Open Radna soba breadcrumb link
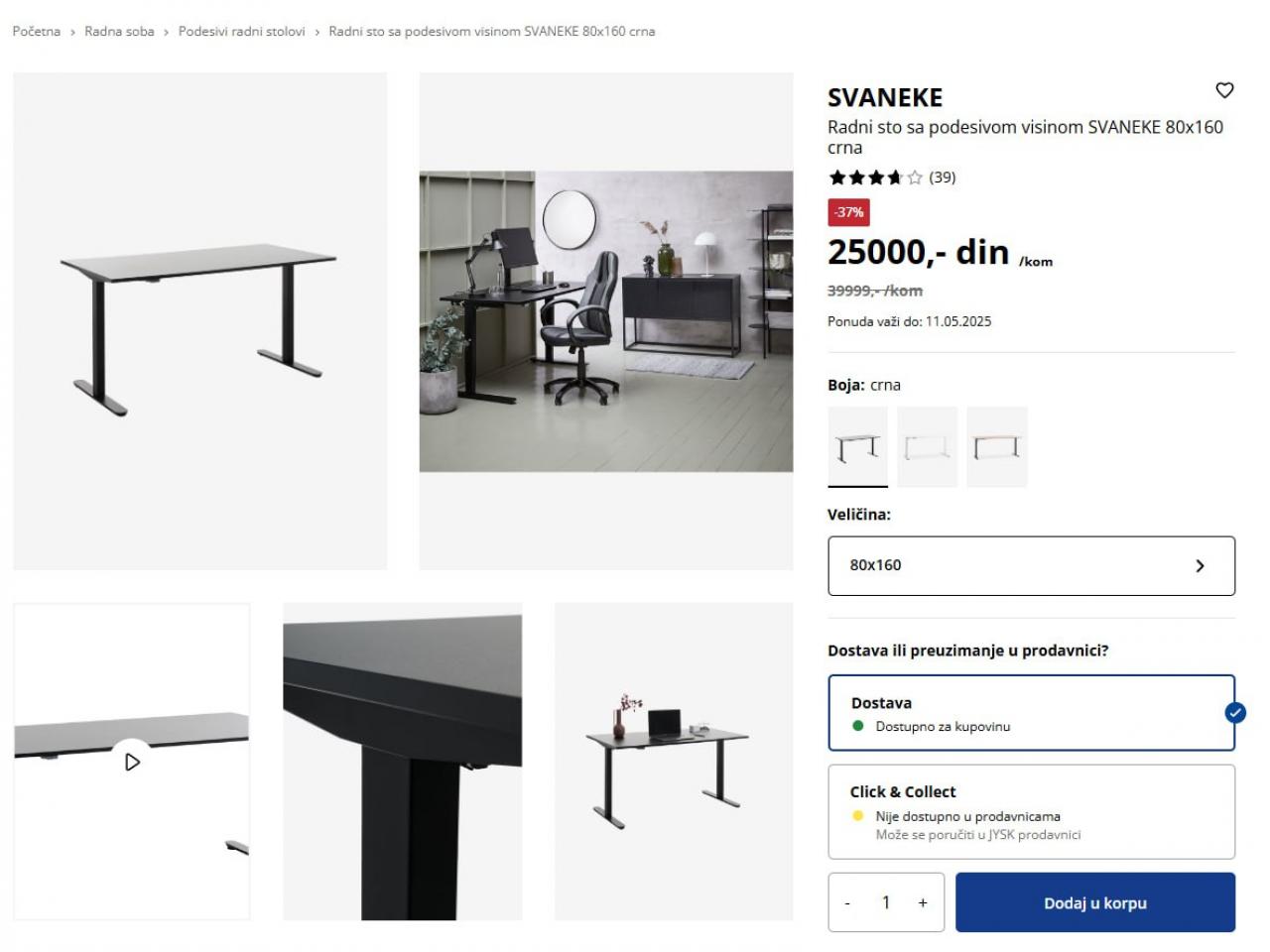This screenshot has height=952, width=1270. click(119, 32)
